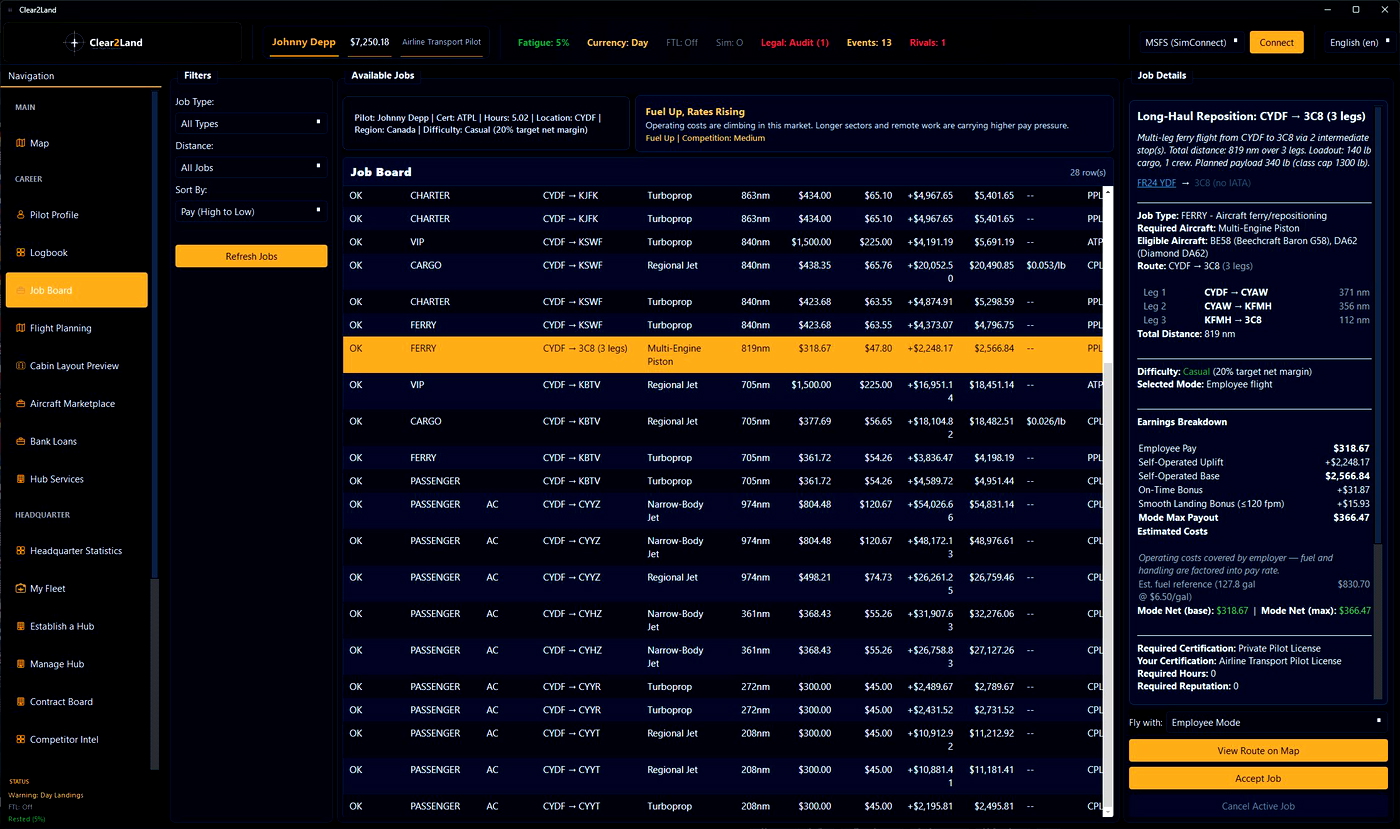
Task: Click the Fuel Up, Rates Rising headline
Action: (695, 112)
